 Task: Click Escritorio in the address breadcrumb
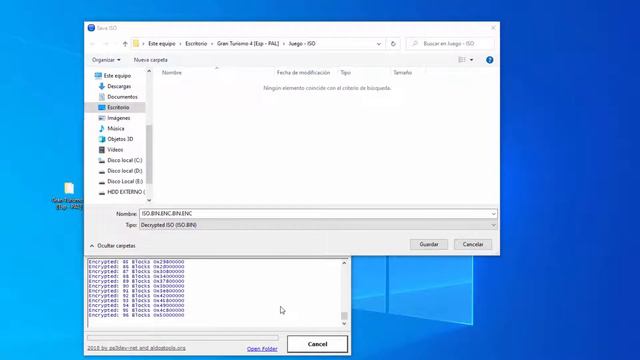point(196,44)
